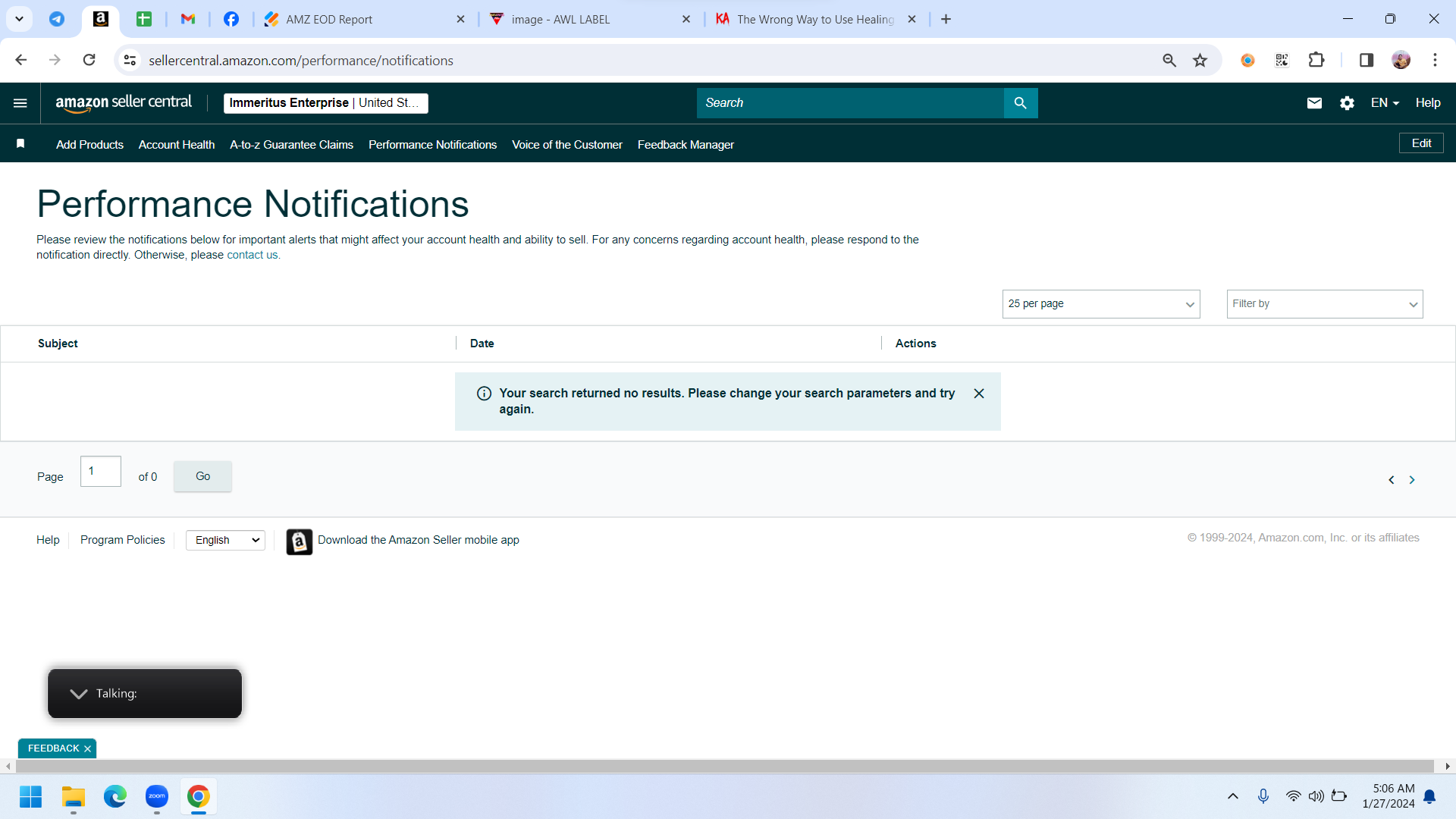The width and height of the screenshot is (1456, 819).
Task: Open the QR code extension icon
Action: 1282,60
